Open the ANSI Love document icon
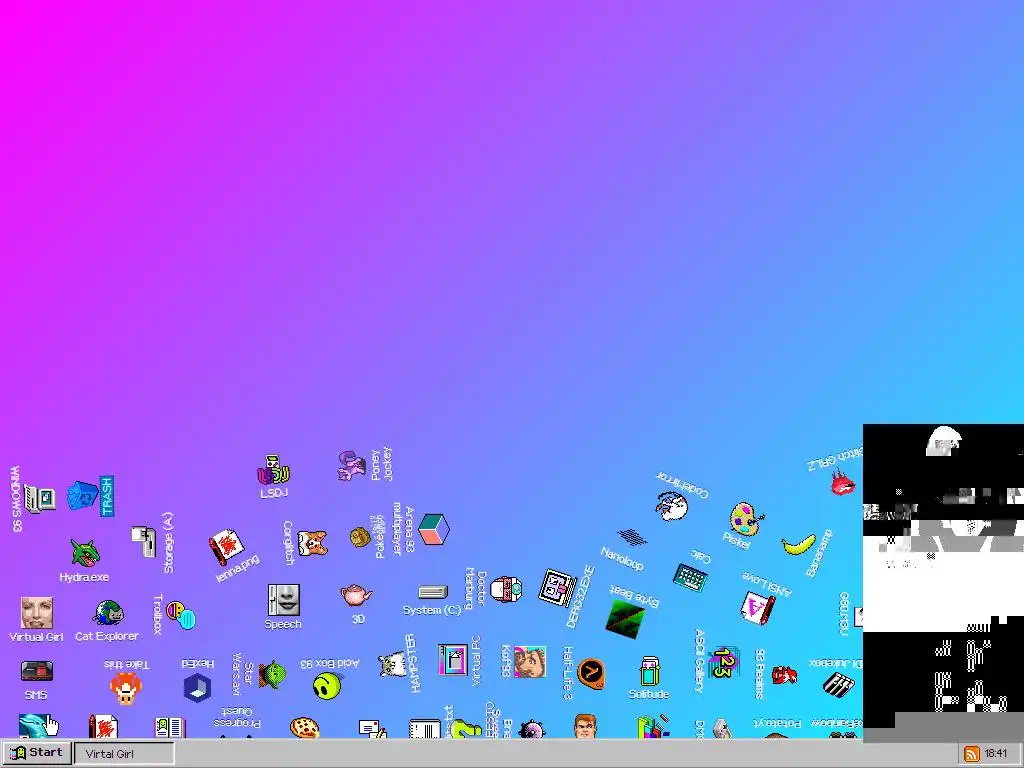This screenshot has width=1024, height=768. pos(758,607)
